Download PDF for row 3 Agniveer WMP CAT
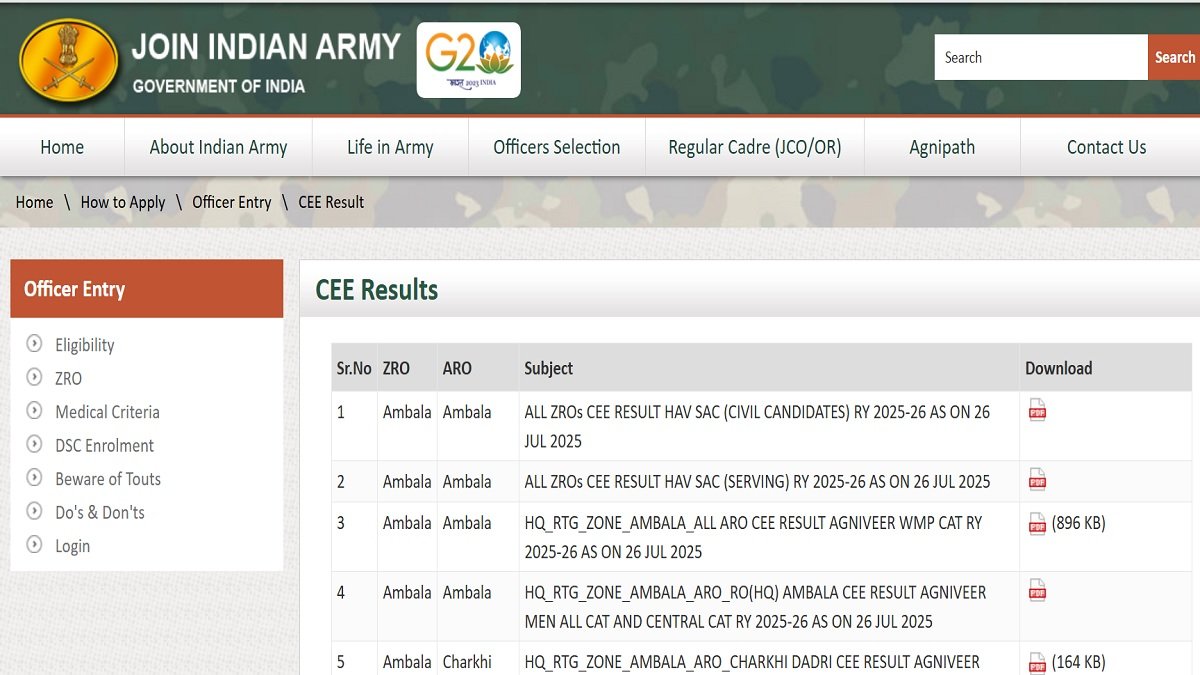This screenshot has width=1200, height=675. coord(1037,523)
